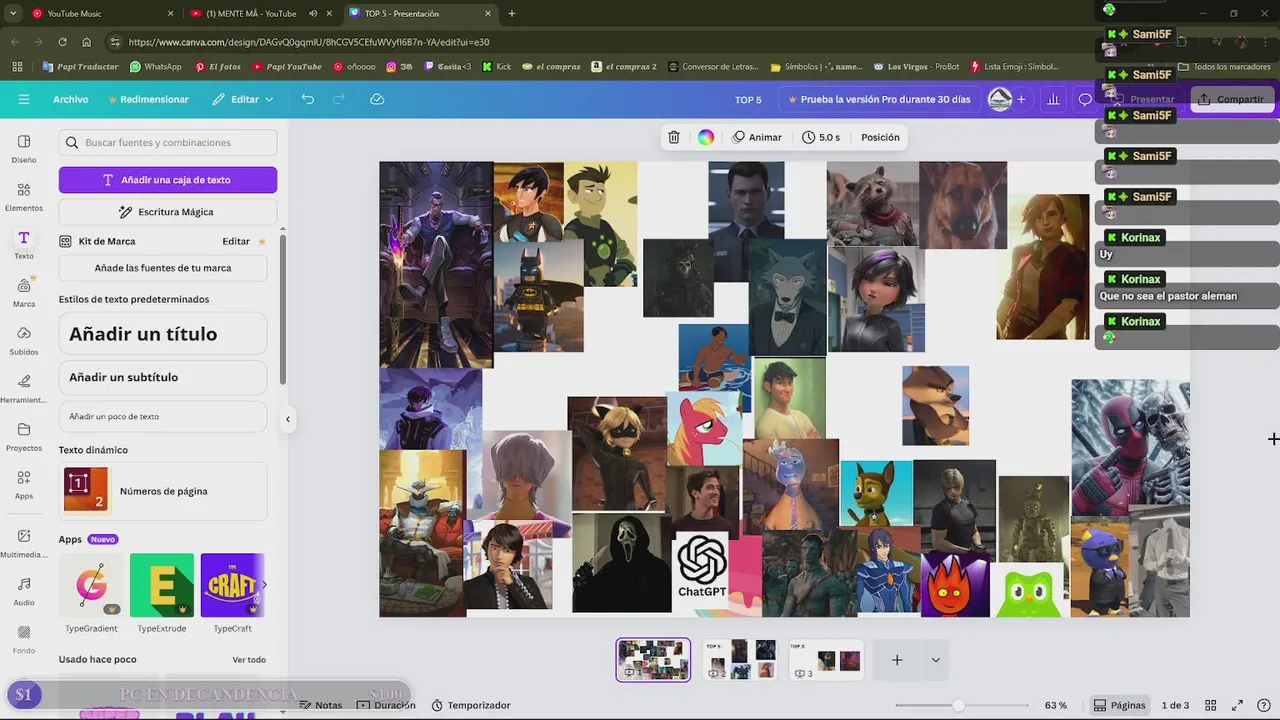Click Añade las fuentes de tu marca

[x=163, y=268]
